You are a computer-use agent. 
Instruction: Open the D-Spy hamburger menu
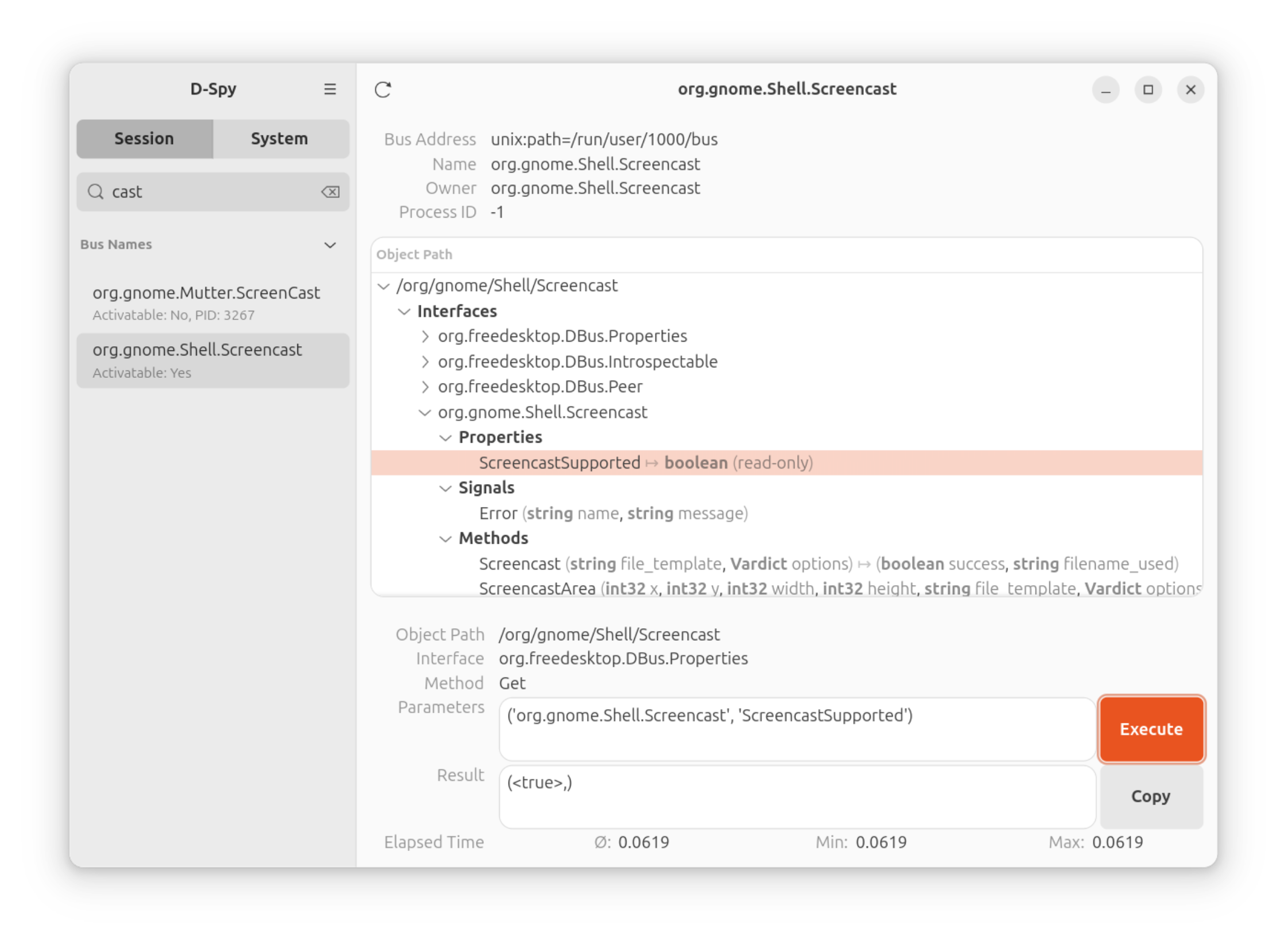[329, 89]
